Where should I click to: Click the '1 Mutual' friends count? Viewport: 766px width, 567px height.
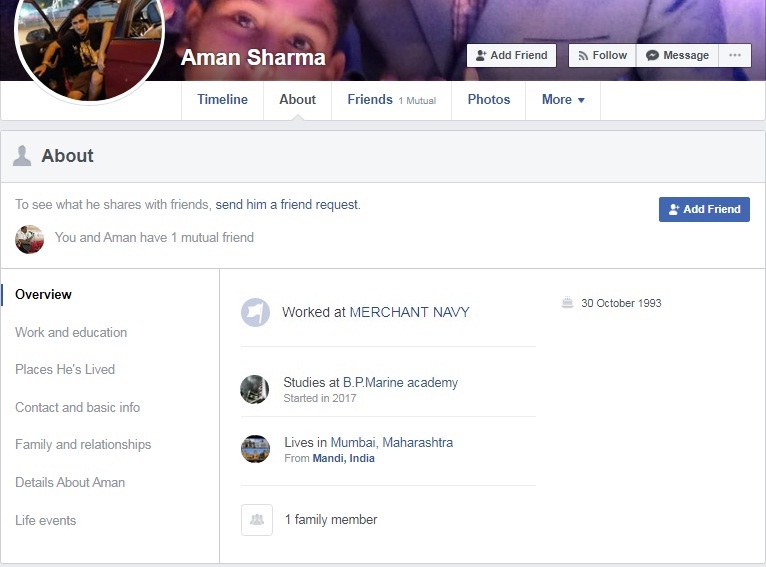point(417,101)
